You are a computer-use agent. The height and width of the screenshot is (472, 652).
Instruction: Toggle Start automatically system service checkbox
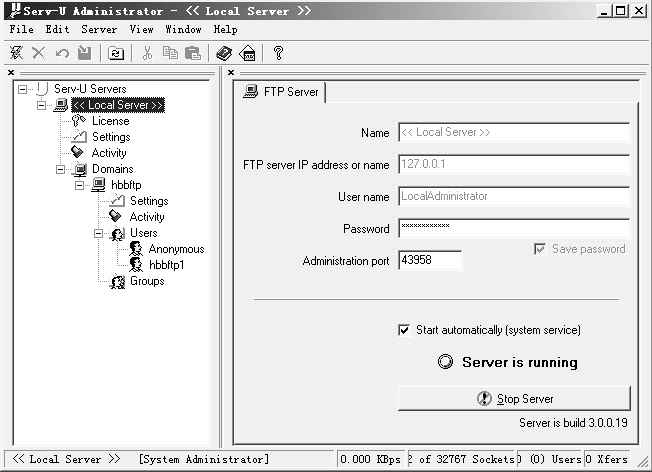click(x=404, y=330)
